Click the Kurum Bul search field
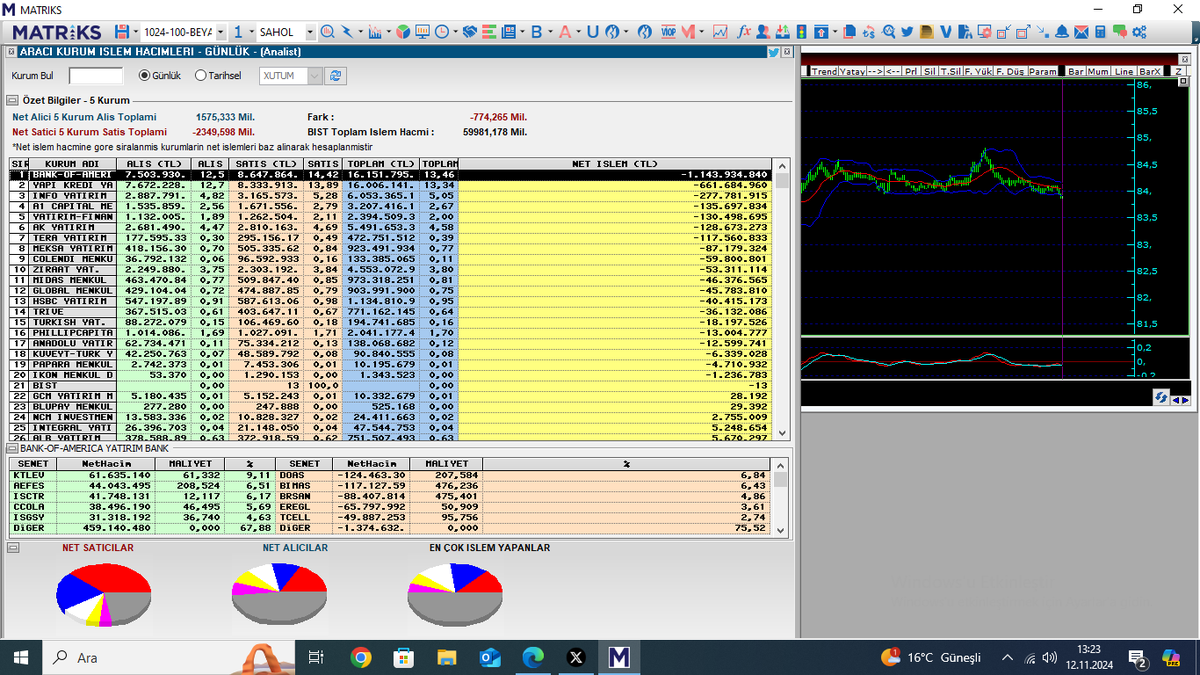The image size is (1200, 675). [x=96, y=76]
